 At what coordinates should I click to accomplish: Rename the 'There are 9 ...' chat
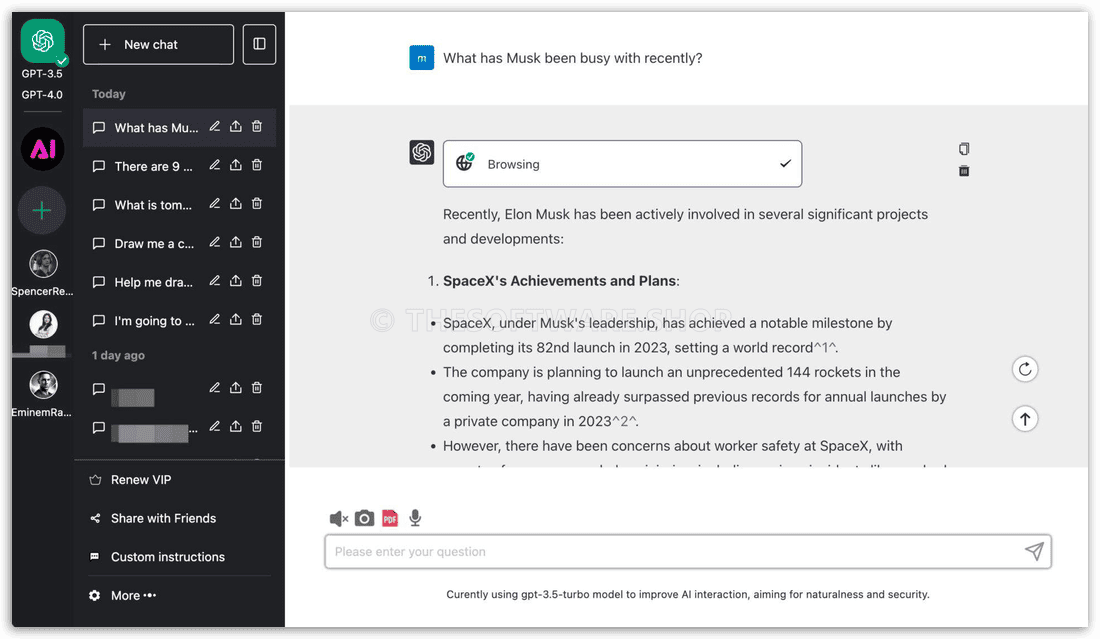[x=215, y=165]
